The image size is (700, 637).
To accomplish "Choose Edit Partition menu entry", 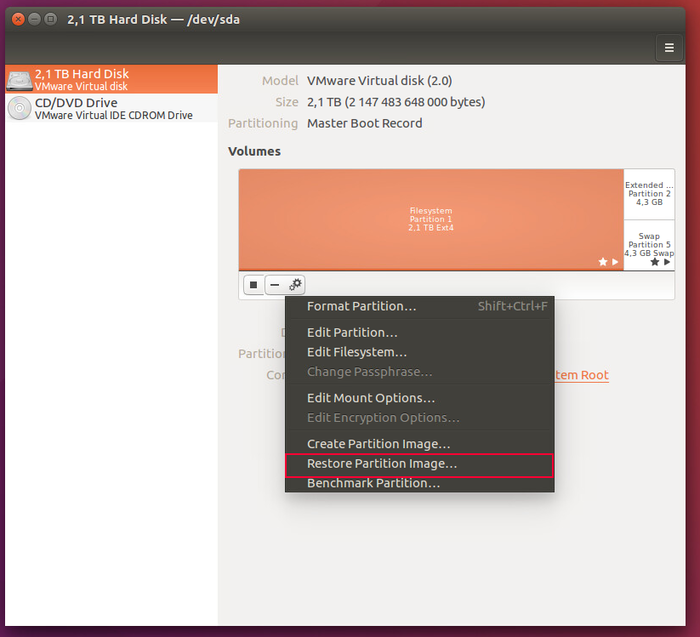I will click(352, 332).
